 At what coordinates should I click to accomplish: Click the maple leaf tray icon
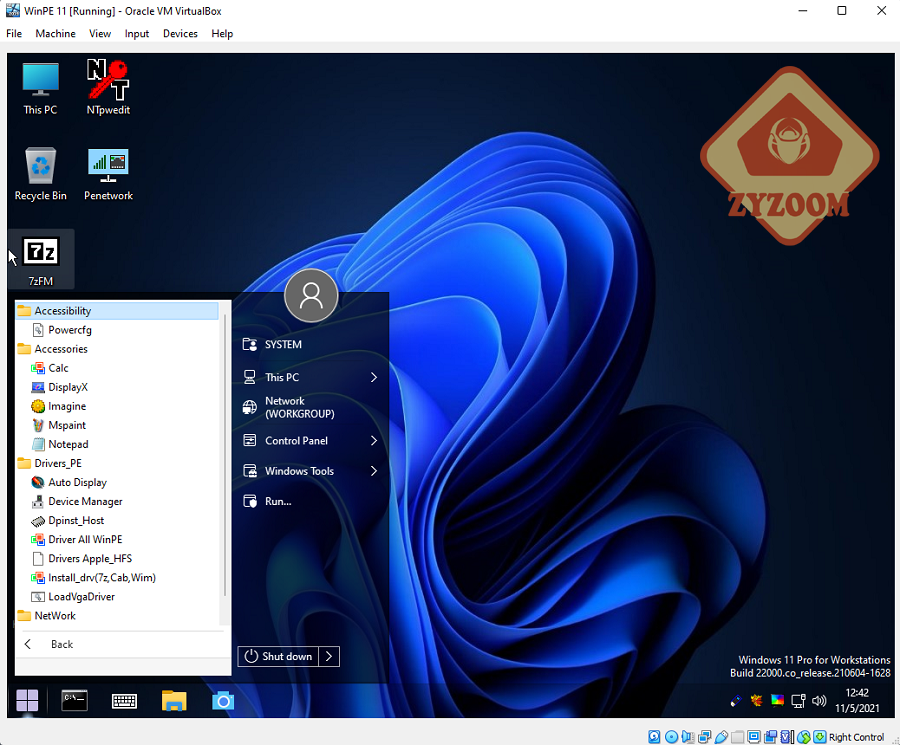pos(757,700)
